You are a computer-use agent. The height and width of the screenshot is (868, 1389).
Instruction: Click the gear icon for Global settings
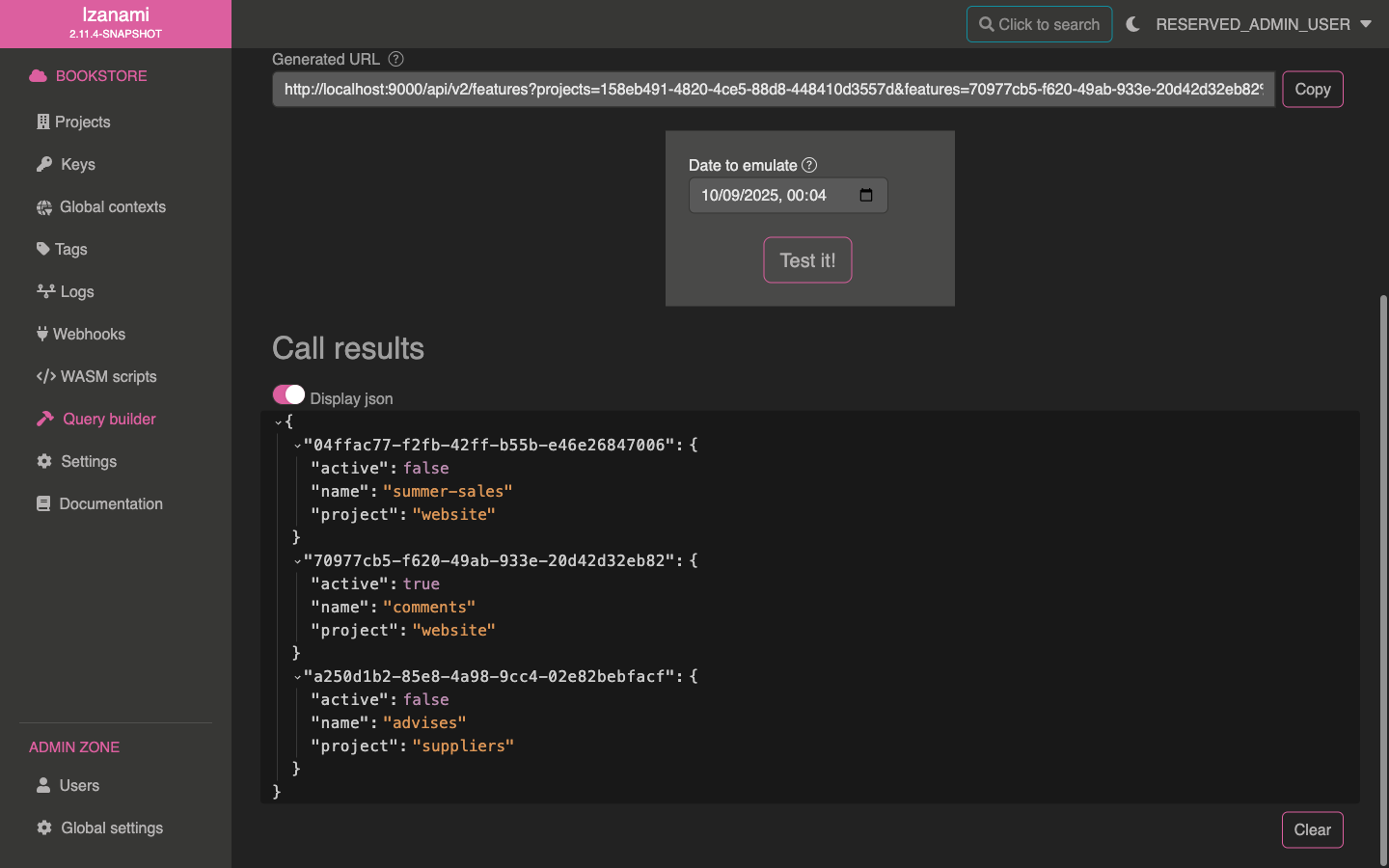tap(44, 827)
